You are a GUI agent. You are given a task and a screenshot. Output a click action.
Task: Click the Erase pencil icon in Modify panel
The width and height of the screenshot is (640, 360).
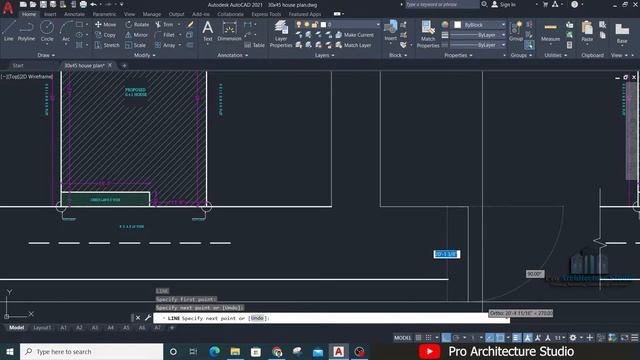tap(190, 24)
